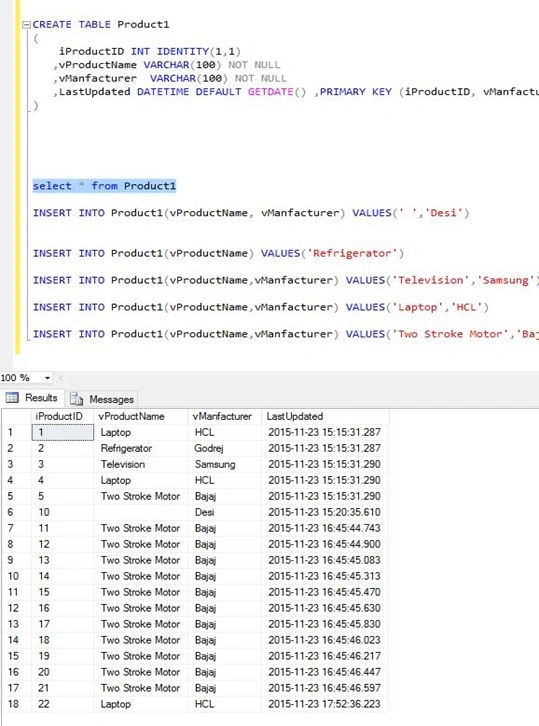Click timestamp 2015-11-23 16:45:46.023
The width and height of the screenshot is (539, 726).
point(324,640)
